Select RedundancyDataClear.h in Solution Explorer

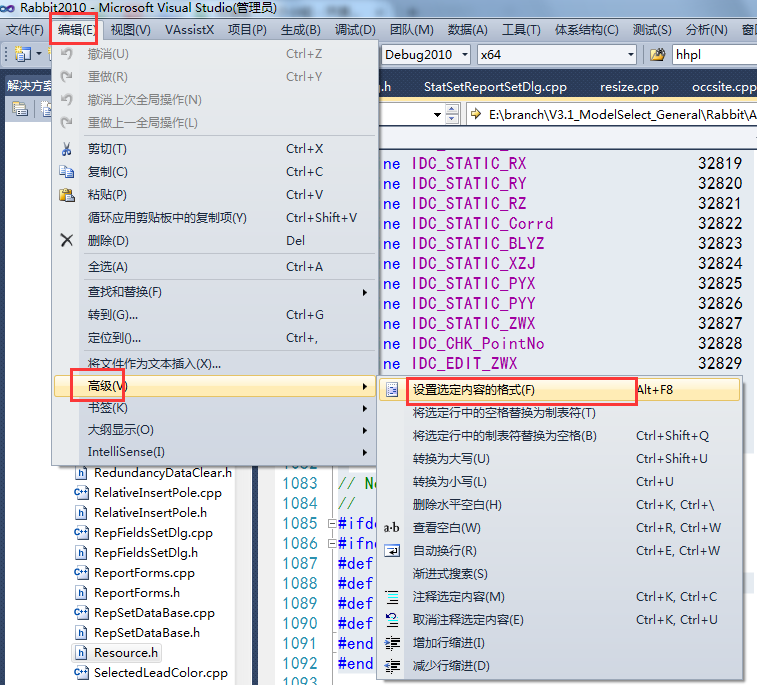tap(163, 473)
